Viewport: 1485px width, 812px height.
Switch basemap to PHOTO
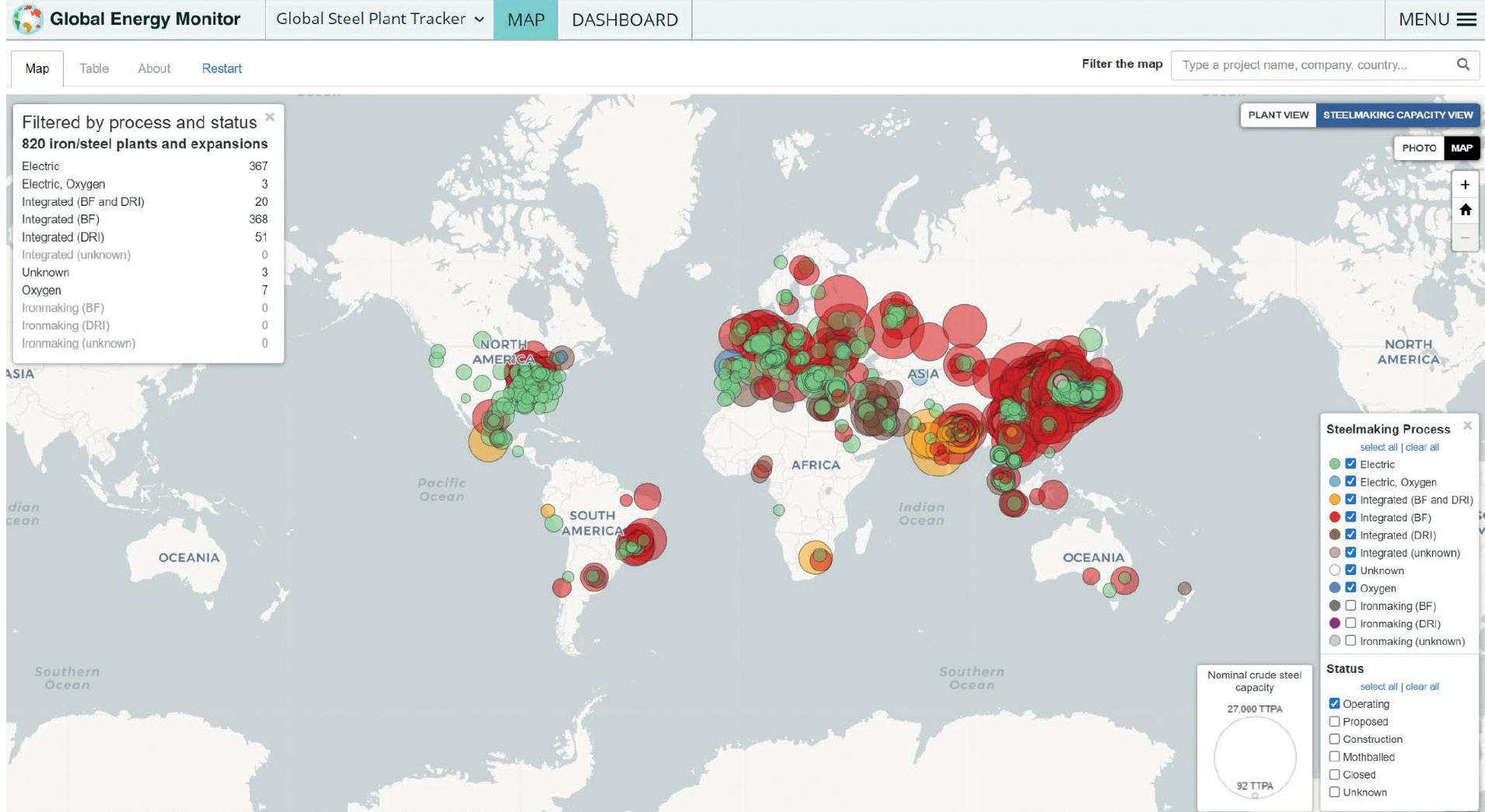point(1419,148)
